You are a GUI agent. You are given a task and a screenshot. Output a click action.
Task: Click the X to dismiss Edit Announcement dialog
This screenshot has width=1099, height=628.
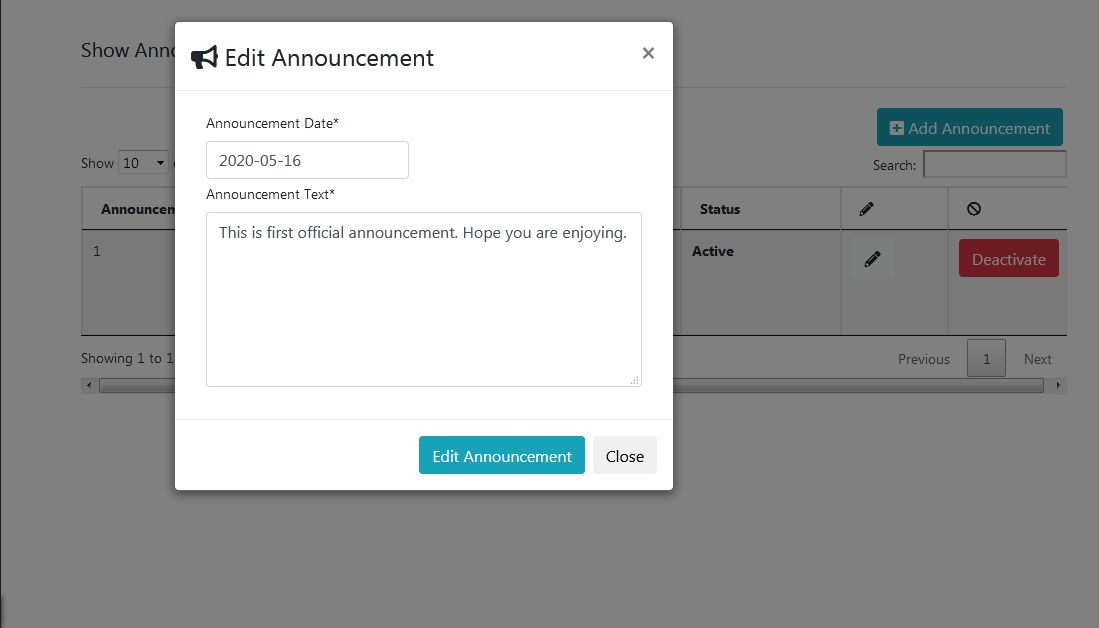[x=647, y=53]
